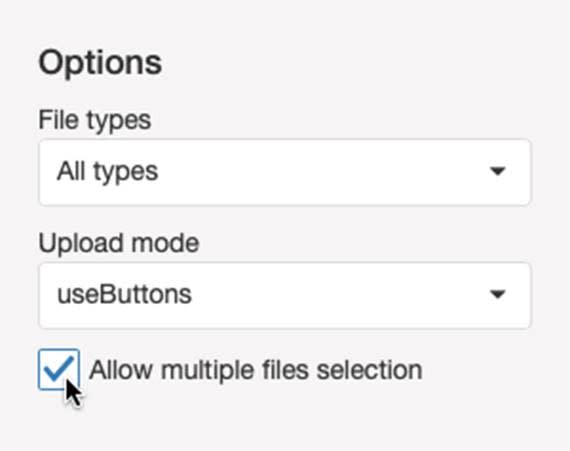This screenshot has height=451, width=570.
Task: Click the 'File types' field label
Action: (x=95, y=121)
